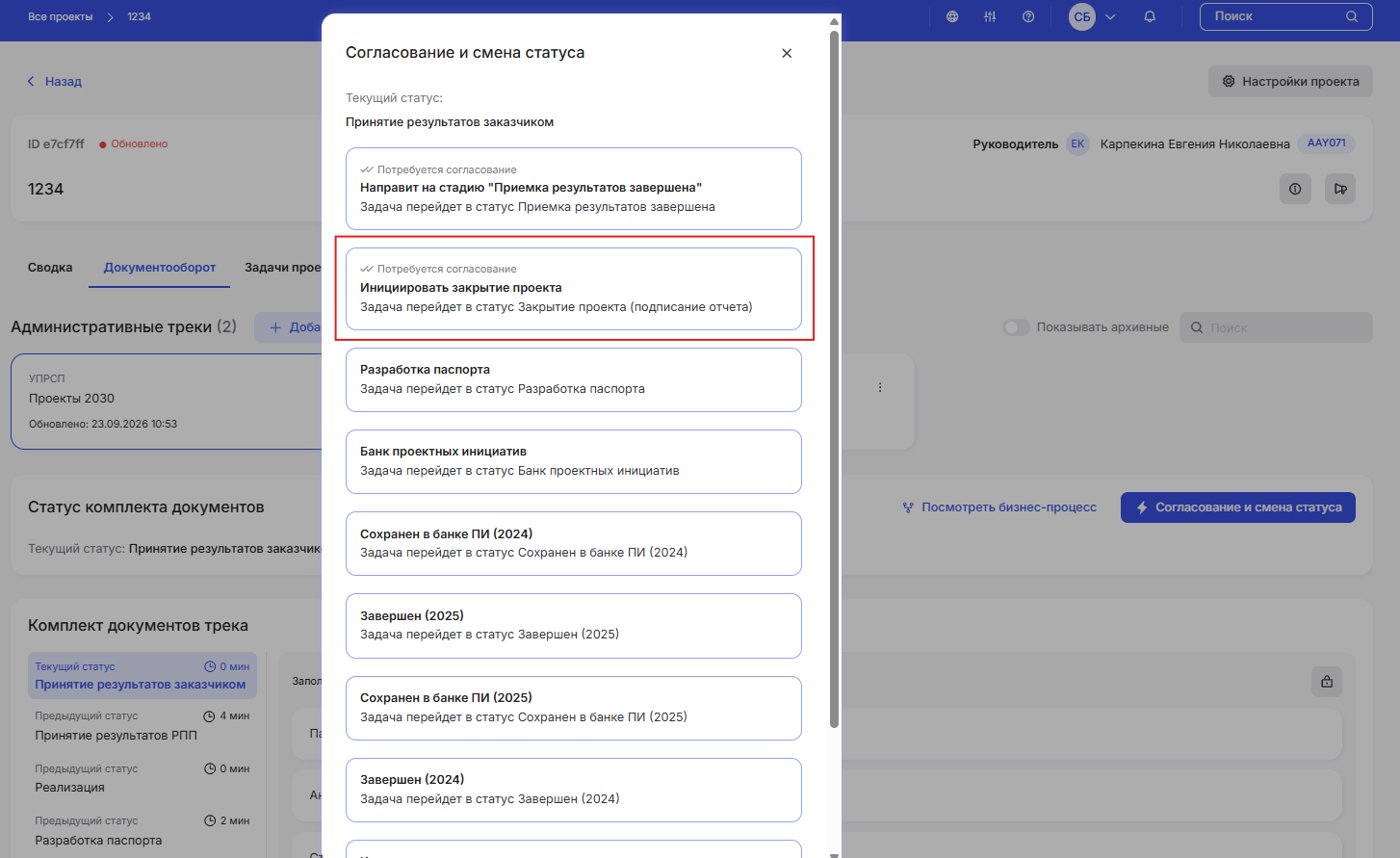The width and height of the screenshot is (1400, 858).
Task: Select Сохранен в банке ПИ (2024)
Action: point(574,543)
